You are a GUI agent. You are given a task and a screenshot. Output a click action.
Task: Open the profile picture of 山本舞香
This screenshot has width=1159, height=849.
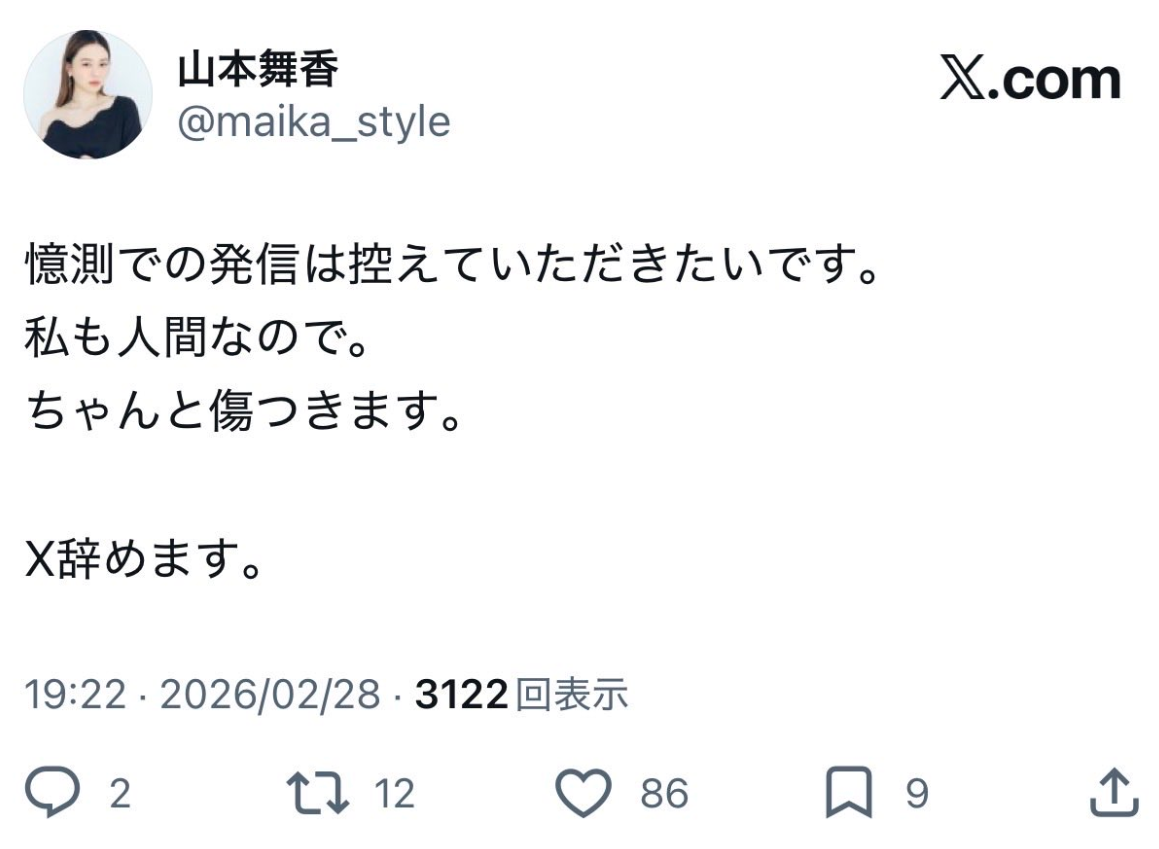click(x=91, y=91)
